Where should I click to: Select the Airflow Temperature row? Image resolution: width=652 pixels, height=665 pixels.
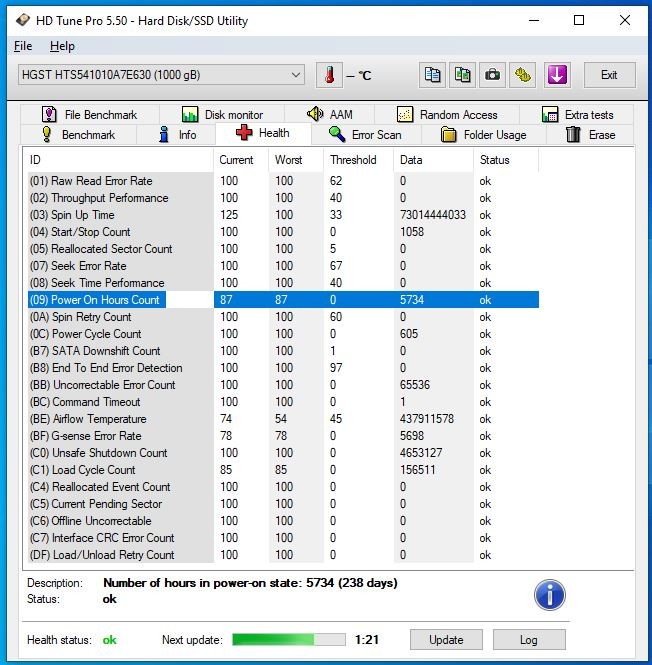[283, 419]
